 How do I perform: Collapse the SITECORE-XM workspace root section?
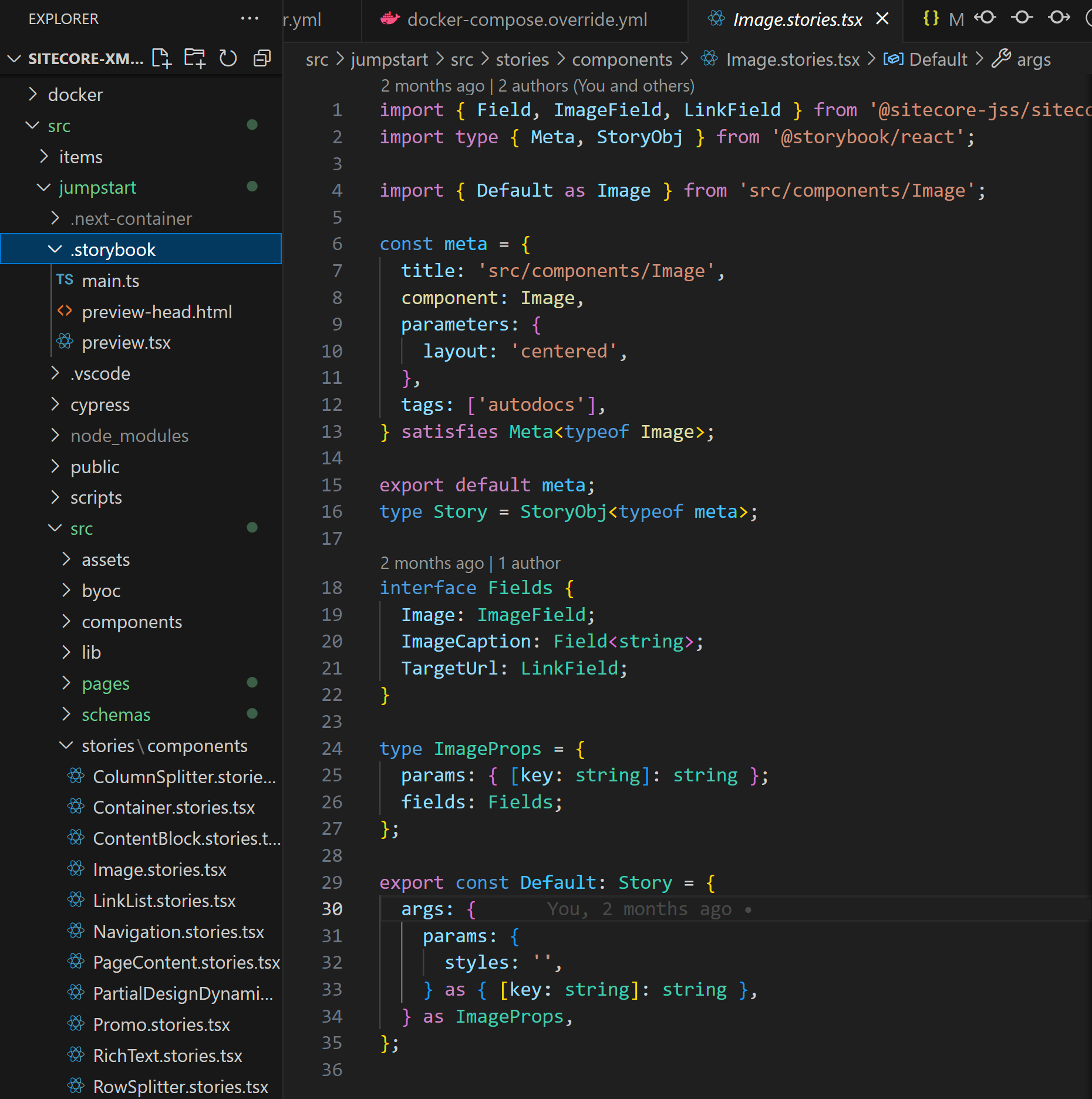(14, 59)
